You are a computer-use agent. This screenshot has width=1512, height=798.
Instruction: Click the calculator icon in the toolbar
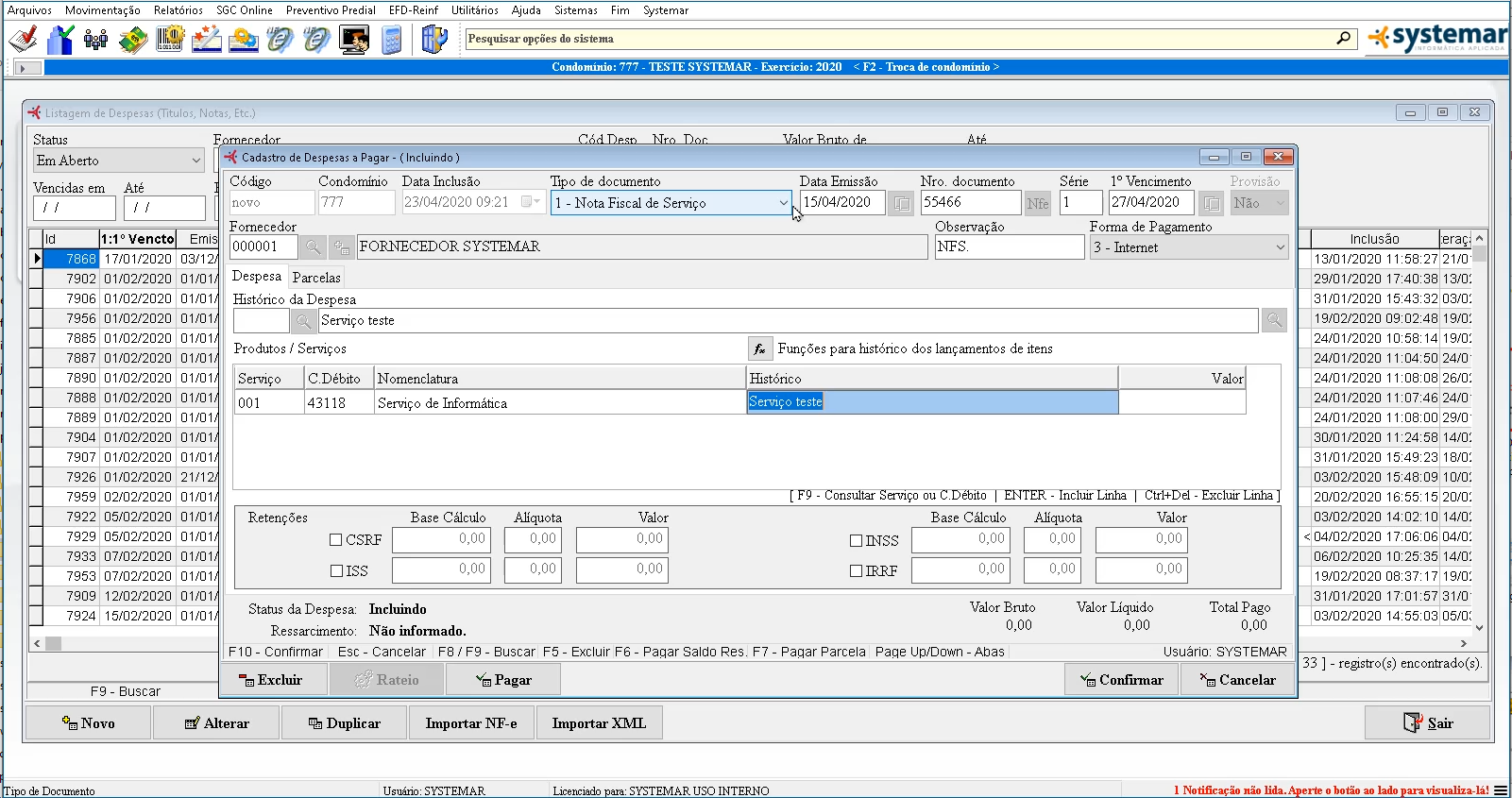[x=392, y=40]
